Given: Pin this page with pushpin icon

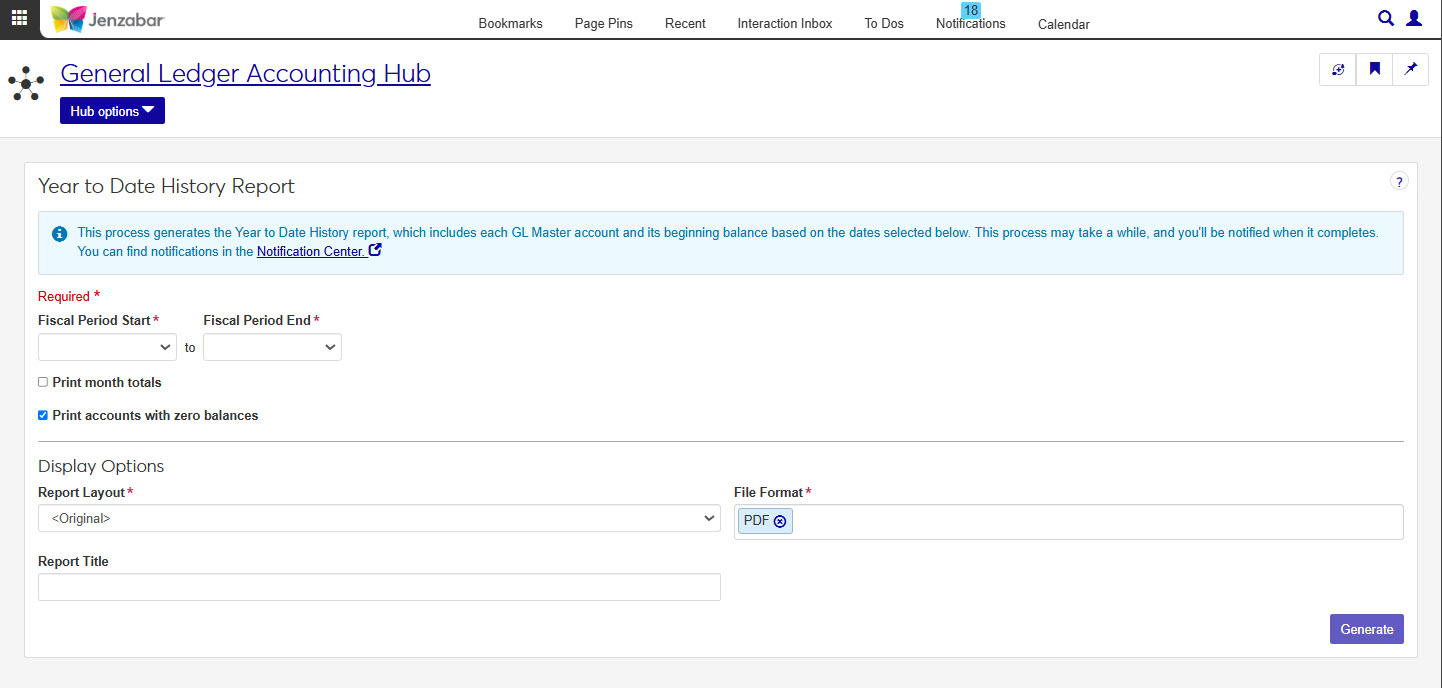Looking at the screenshot, I should 1411,69.
